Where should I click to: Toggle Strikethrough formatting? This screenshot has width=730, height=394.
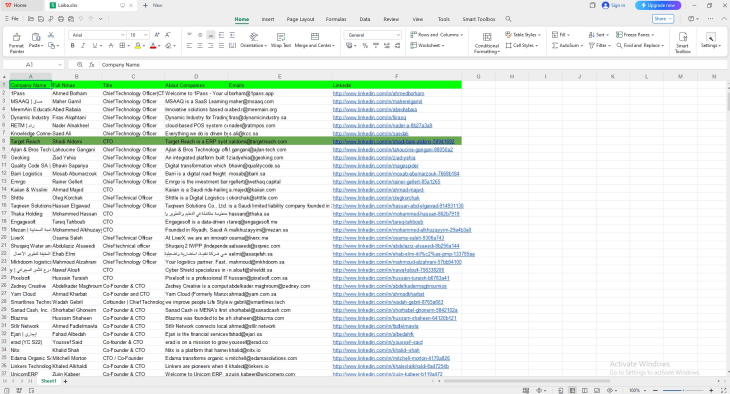[x=111, y=46]
